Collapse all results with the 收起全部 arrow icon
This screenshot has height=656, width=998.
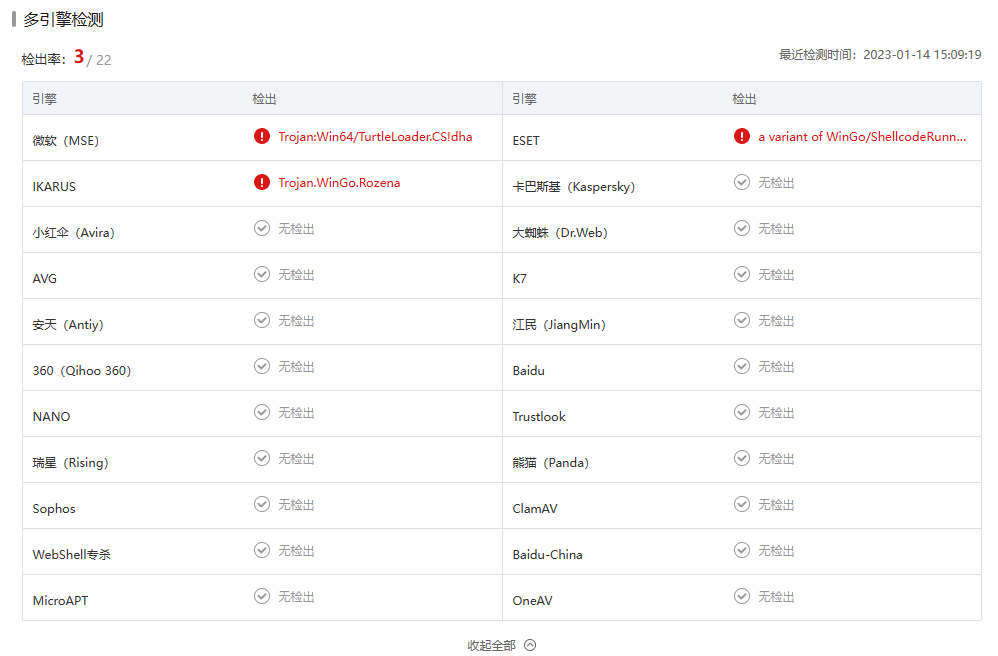pos(530,645)
